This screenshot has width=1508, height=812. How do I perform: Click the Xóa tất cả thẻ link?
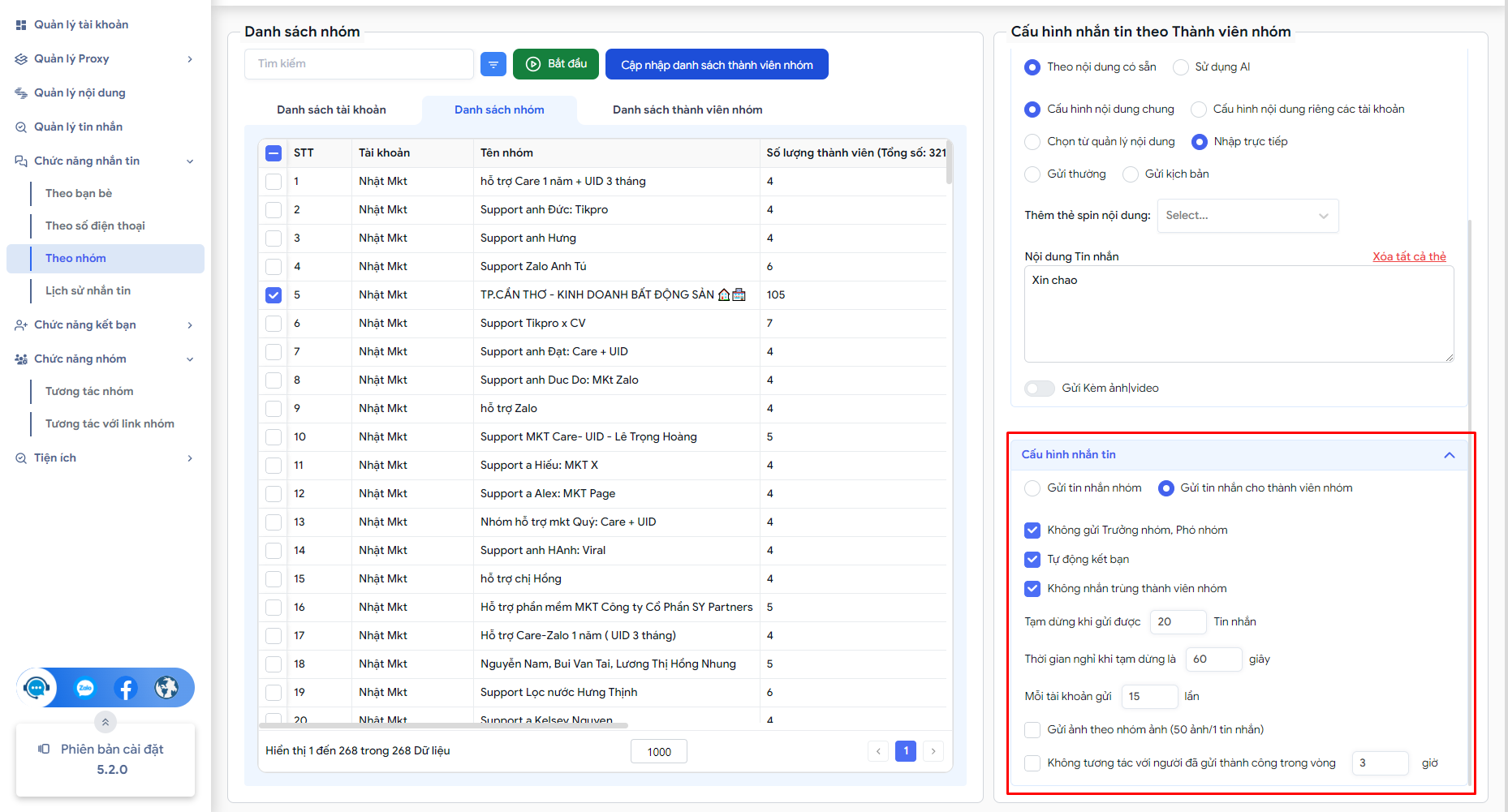1409,256
